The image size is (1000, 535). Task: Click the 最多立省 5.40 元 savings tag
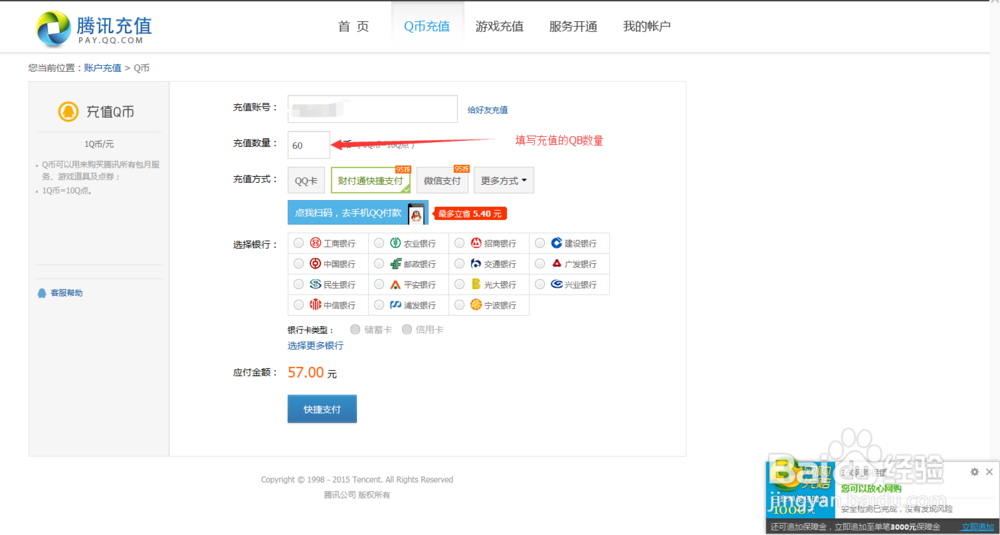point(471,214)
